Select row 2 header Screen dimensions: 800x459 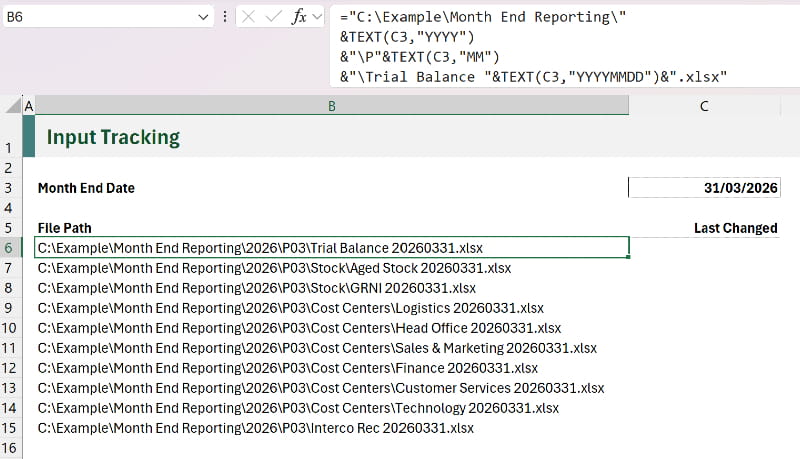pyautogui.click(x=10, y=167)
